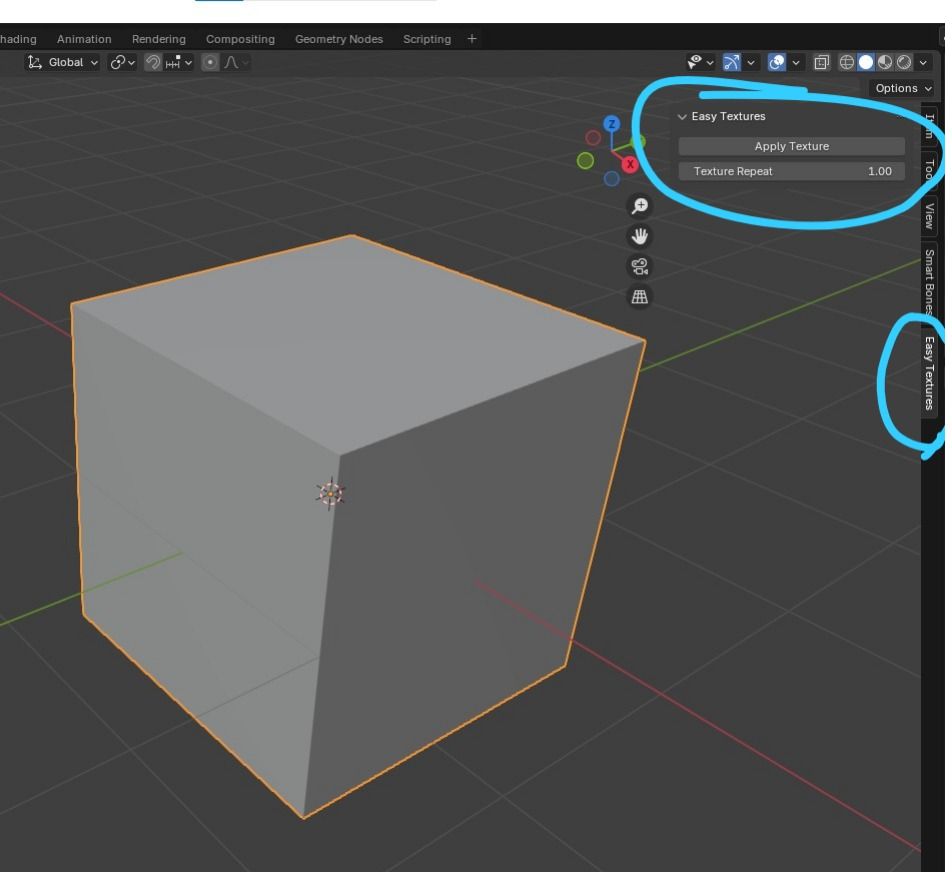This screenshot has width=945, height=872.
Task: Toggle snapping with the magnet icon
Action: point(151,62)
